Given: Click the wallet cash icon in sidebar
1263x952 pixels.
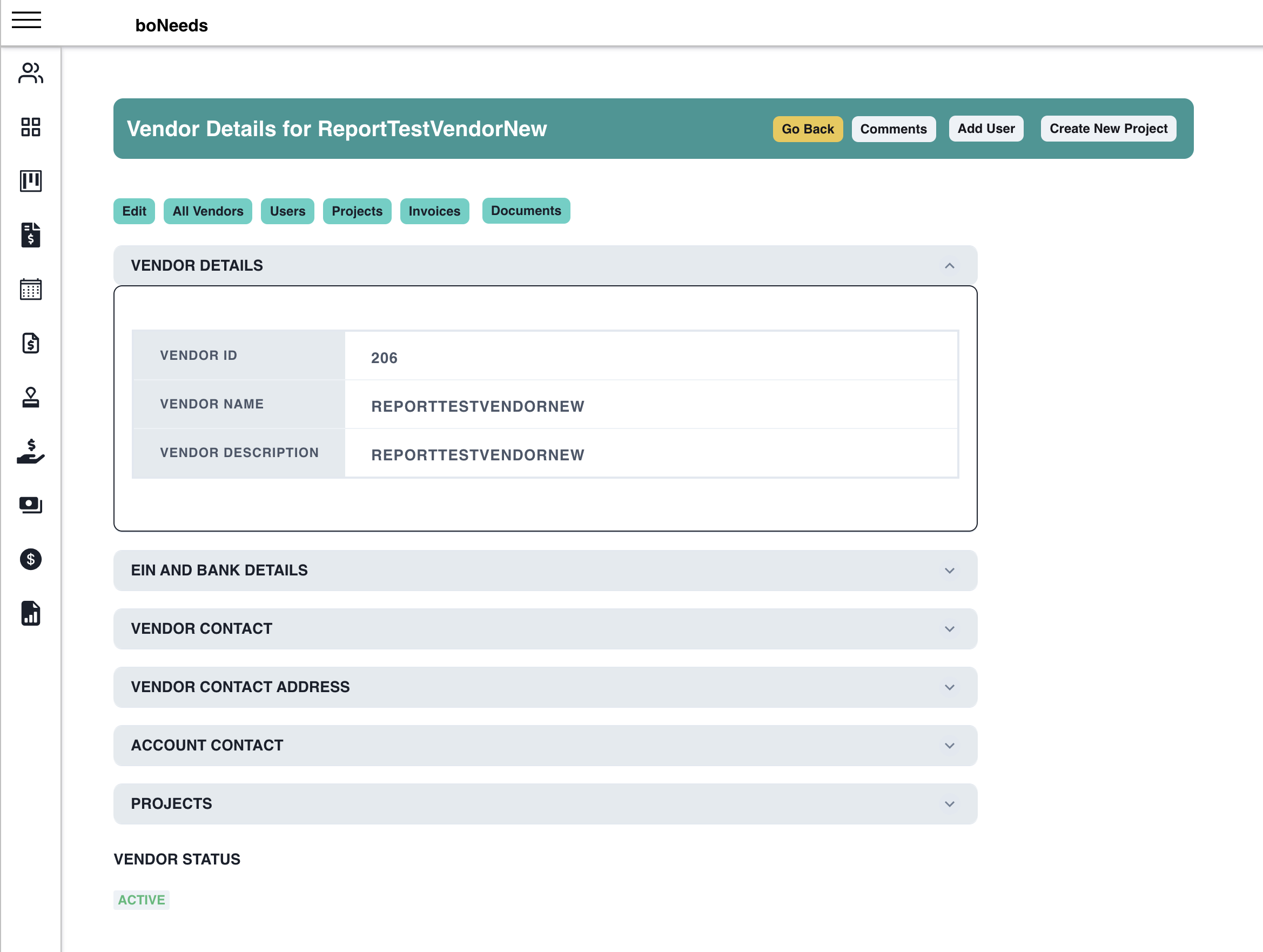Looking at the screenshot, I should pyautogui.click(x=31, y=504).
